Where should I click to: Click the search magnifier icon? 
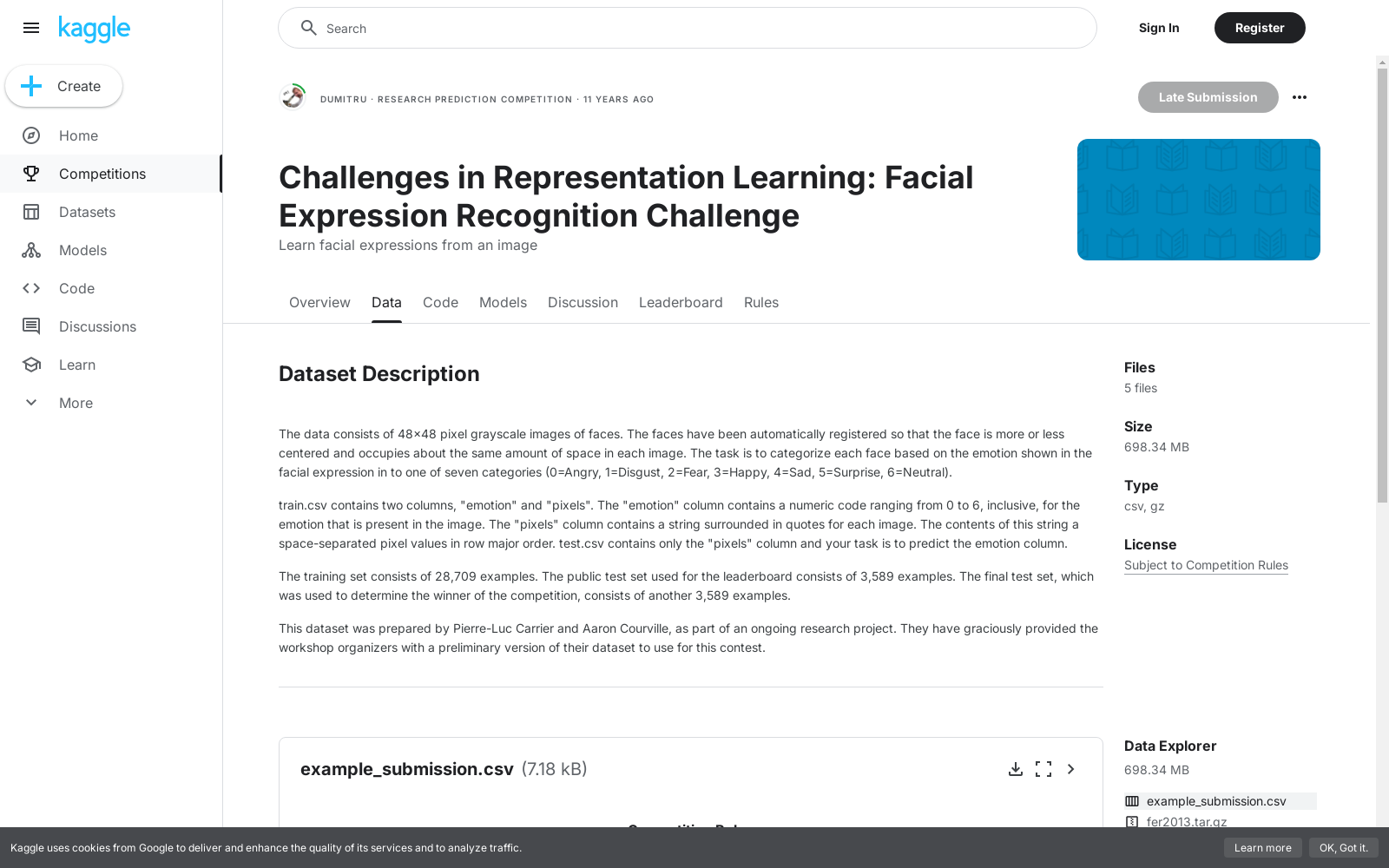tap(308, 28)
